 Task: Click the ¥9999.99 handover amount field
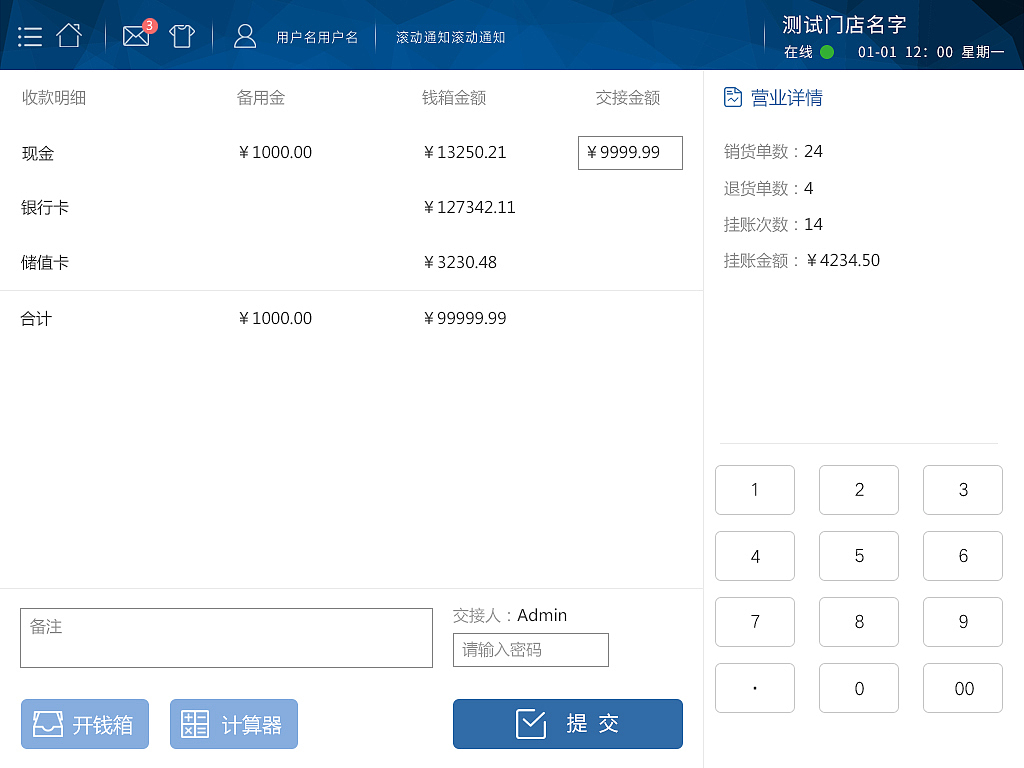coord(630,153)
